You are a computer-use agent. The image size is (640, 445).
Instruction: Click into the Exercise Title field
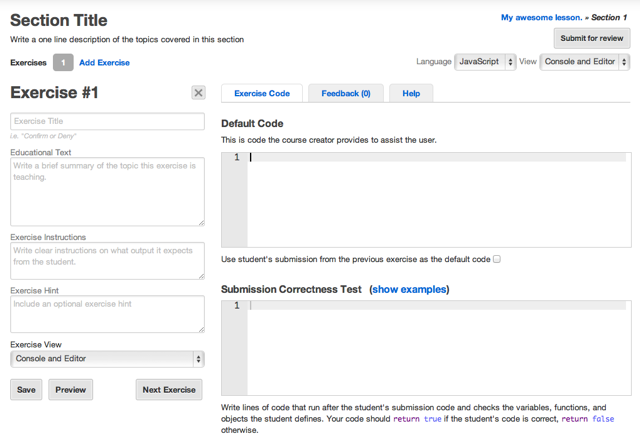pyautogui.click(x=107, y=121)
